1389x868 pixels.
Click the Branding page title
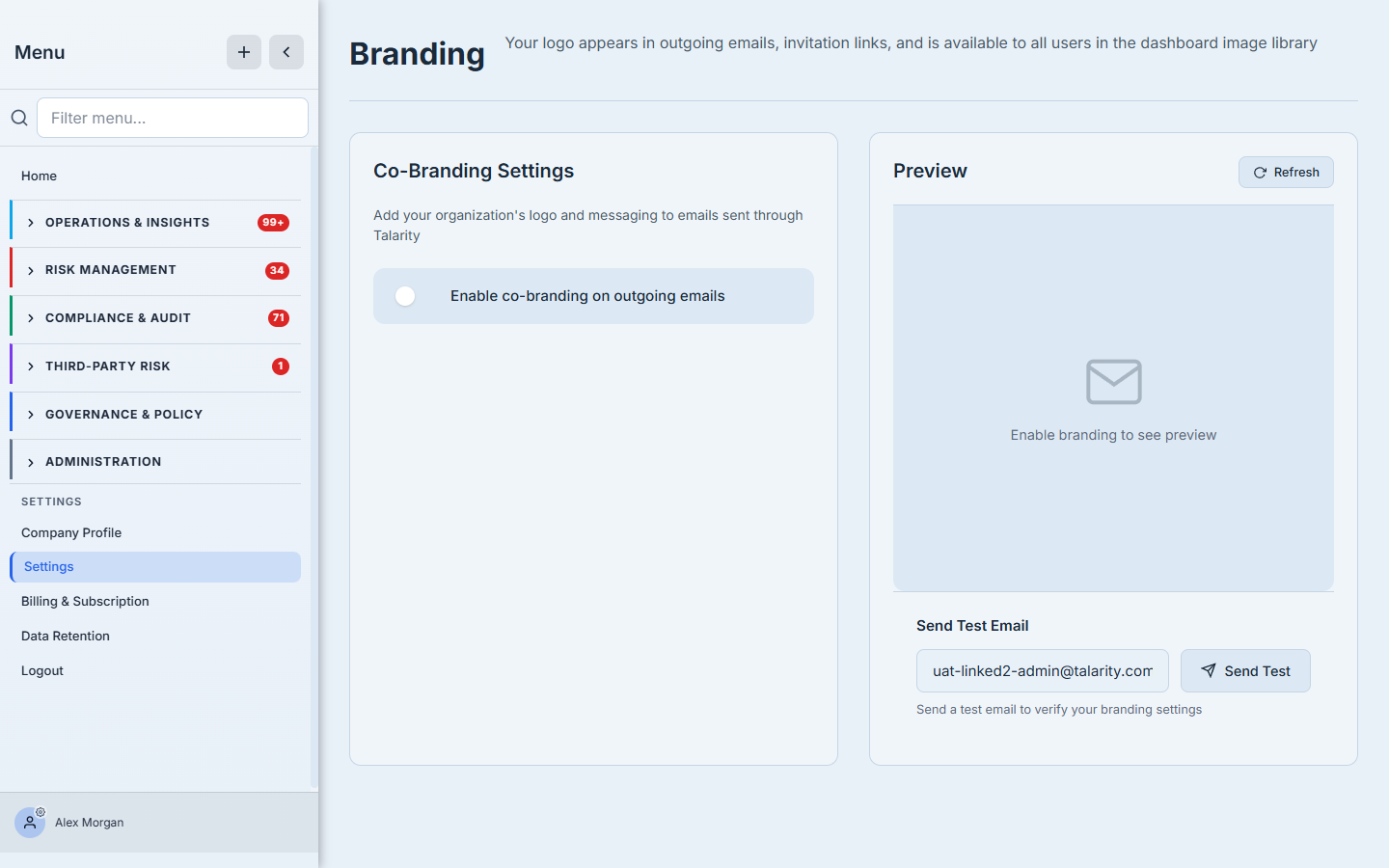pos(417,54)
